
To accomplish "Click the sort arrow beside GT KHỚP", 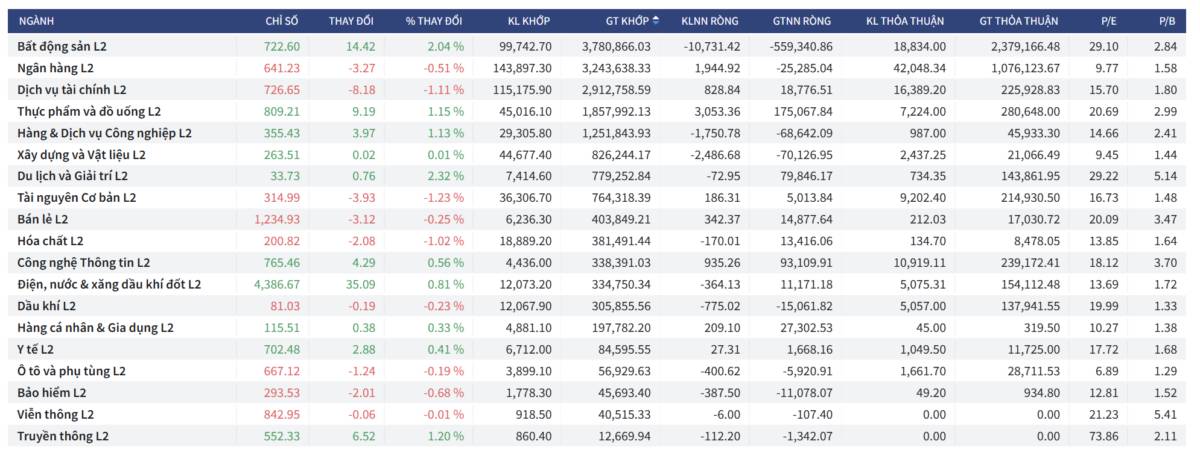I will coord(656,20).
